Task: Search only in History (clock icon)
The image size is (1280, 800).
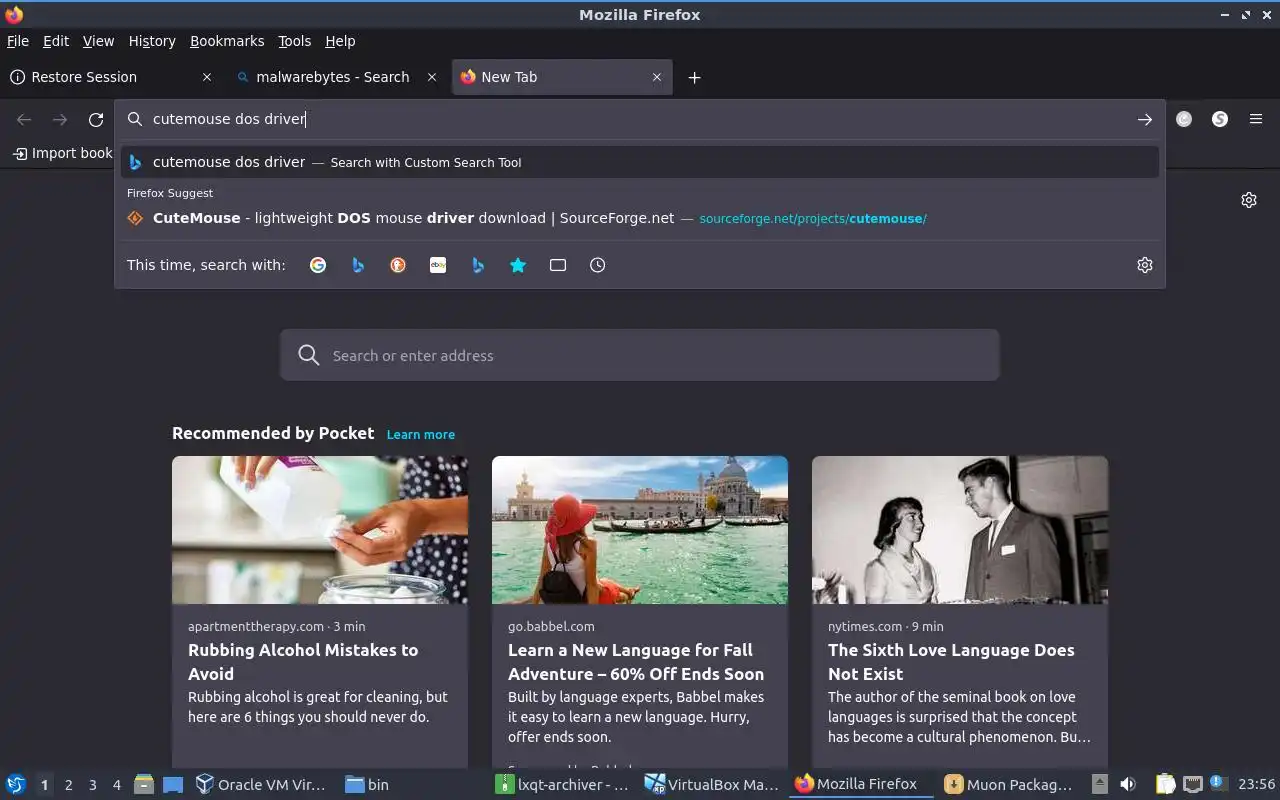Action: click(x=598, y=265)
